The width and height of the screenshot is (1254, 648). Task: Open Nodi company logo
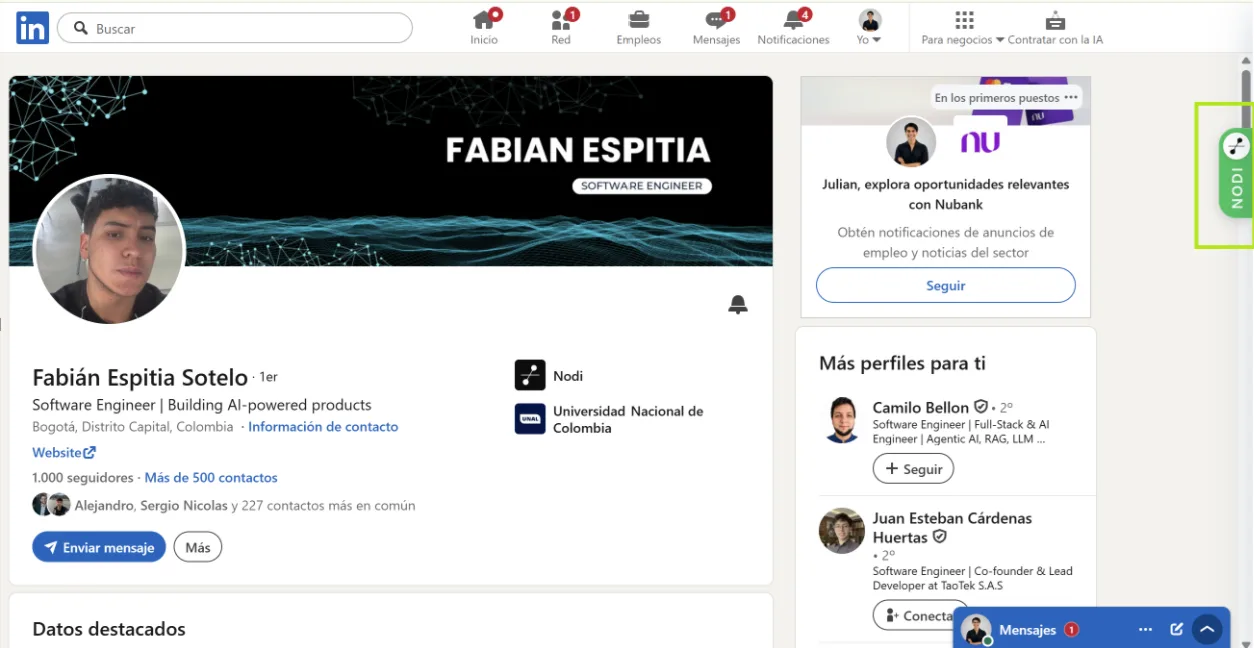[530, 375]
